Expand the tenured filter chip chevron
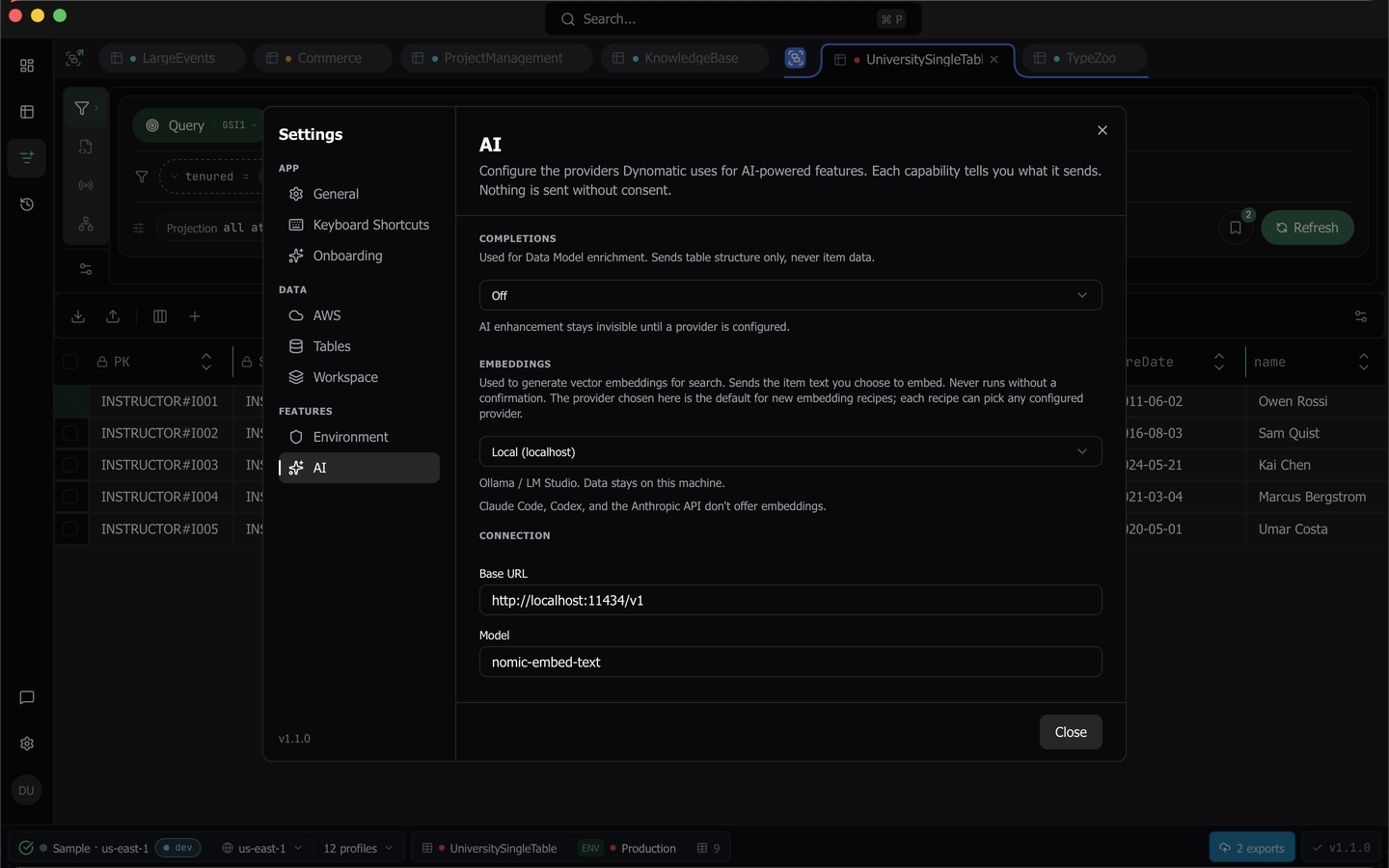This screenshot has width=1389, height=868. coord(175,176)
